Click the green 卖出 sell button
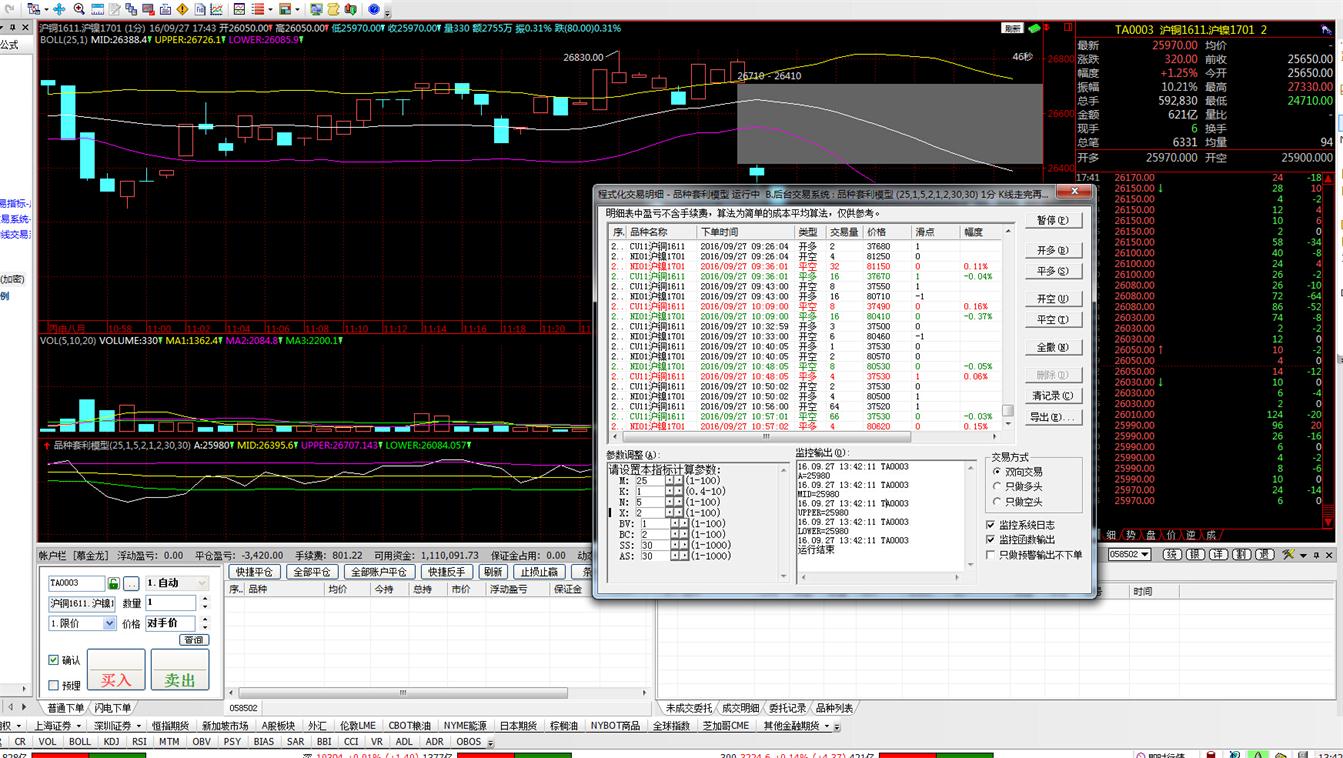This screenshot has width=1343, height=758. pyautogui.click(x=180, y=669)
